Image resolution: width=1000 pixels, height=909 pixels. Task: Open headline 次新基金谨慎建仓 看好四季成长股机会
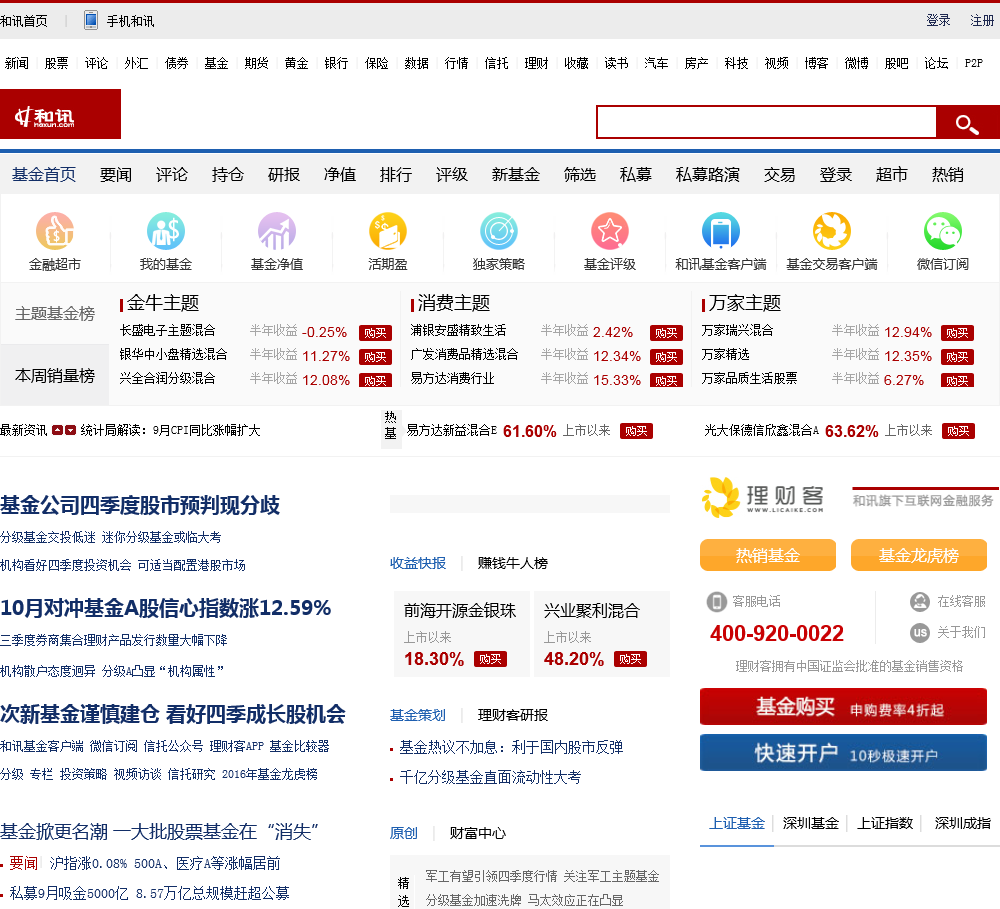click(173, 714)
